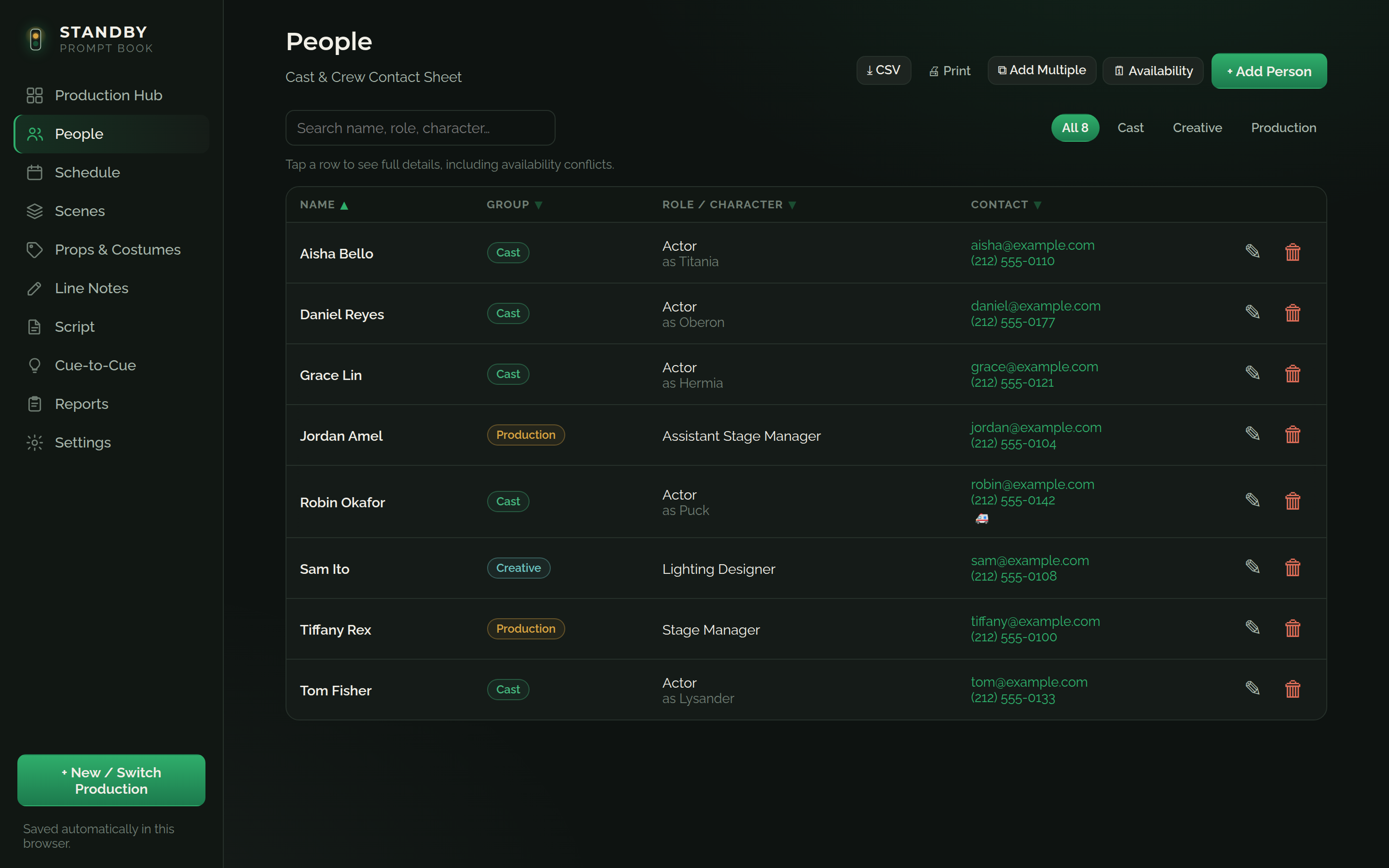
Task: Delete Jordan Amel with trash icon
Action: tap(1293, 434)
